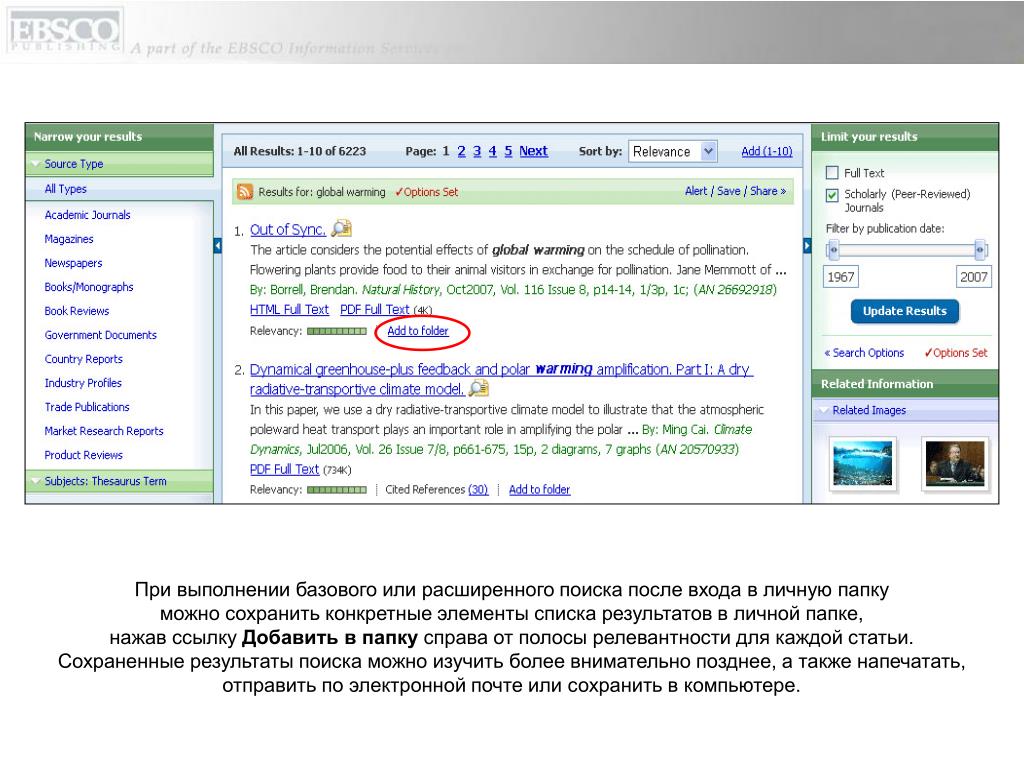Image resolution: width=1024 pixels, height=768 pixels.
Task: Click the publication date slider track
Action: pyautogui.click(x=906, y=249)
